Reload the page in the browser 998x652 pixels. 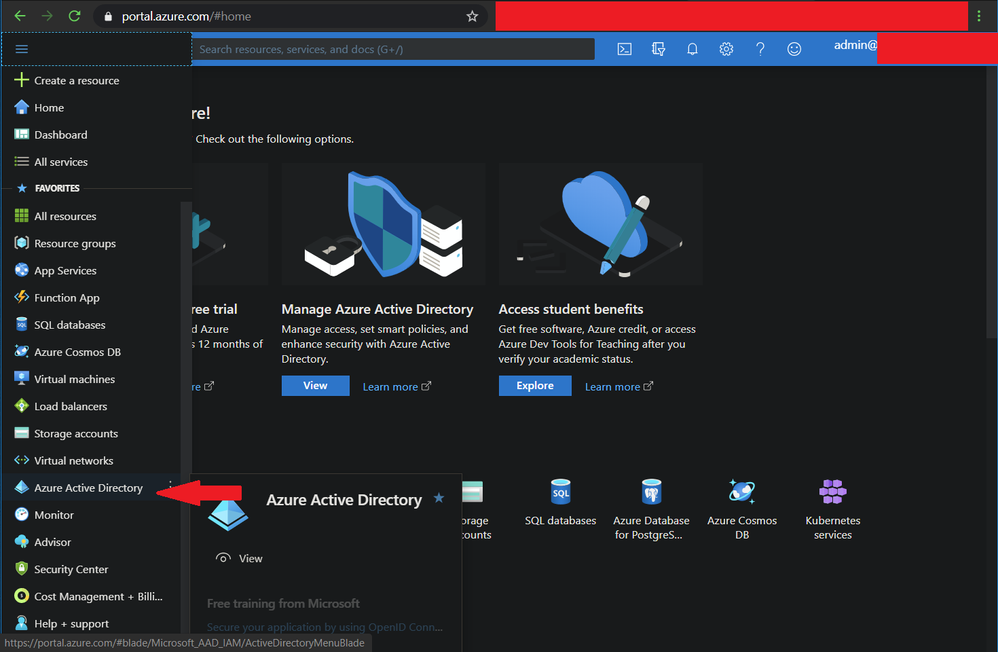(x=74, y=16)
